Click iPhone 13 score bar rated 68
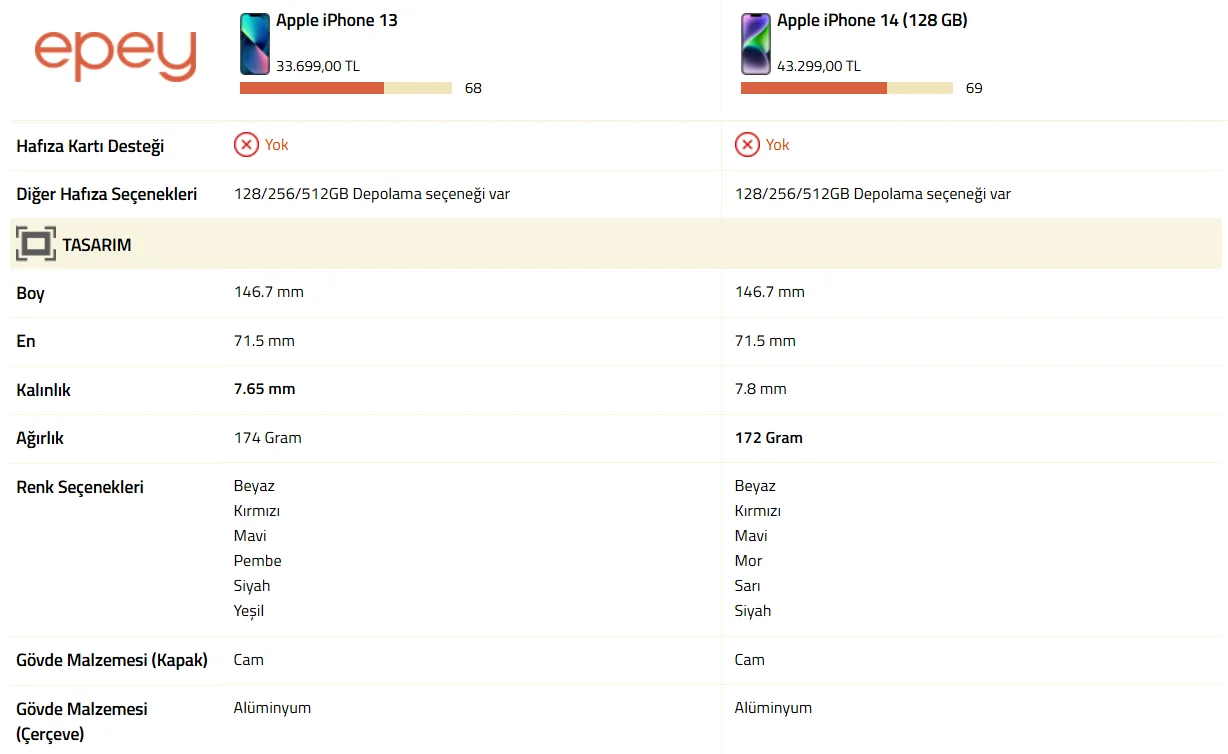The image size is (1228, 754). click(x=346, y=88)
